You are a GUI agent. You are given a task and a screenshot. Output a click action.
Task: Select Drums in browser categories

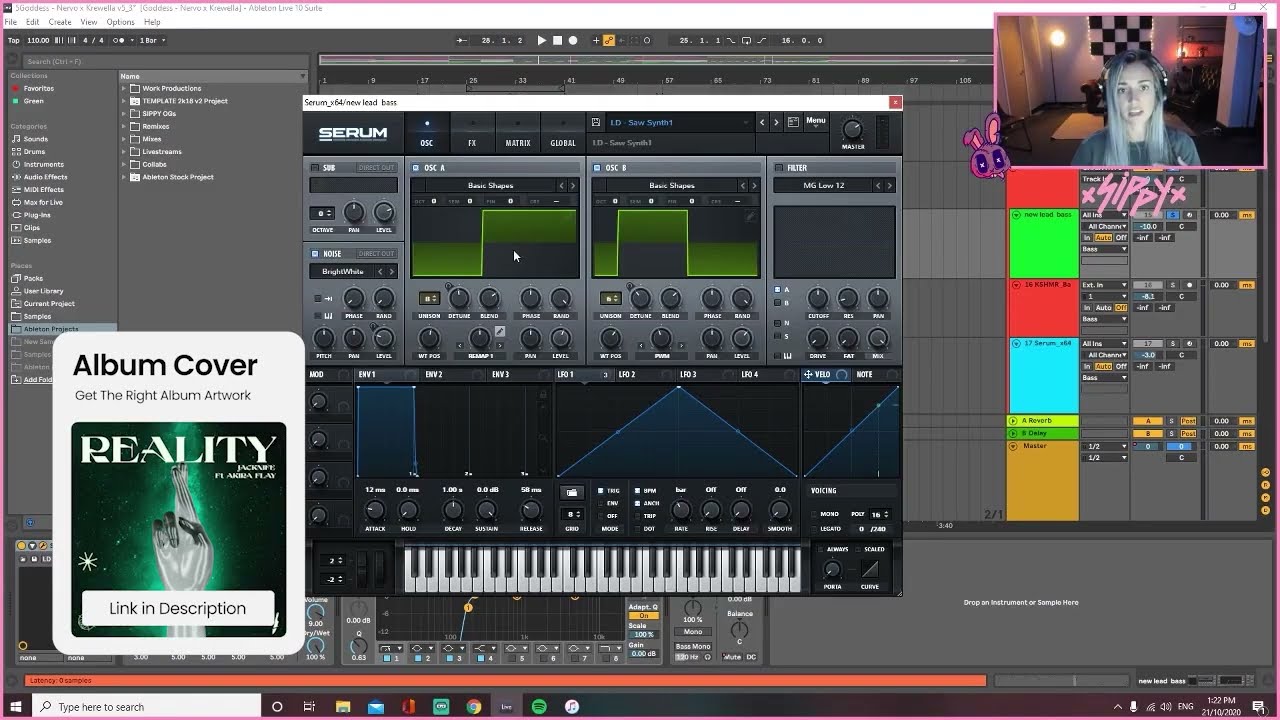pos(34,152)
